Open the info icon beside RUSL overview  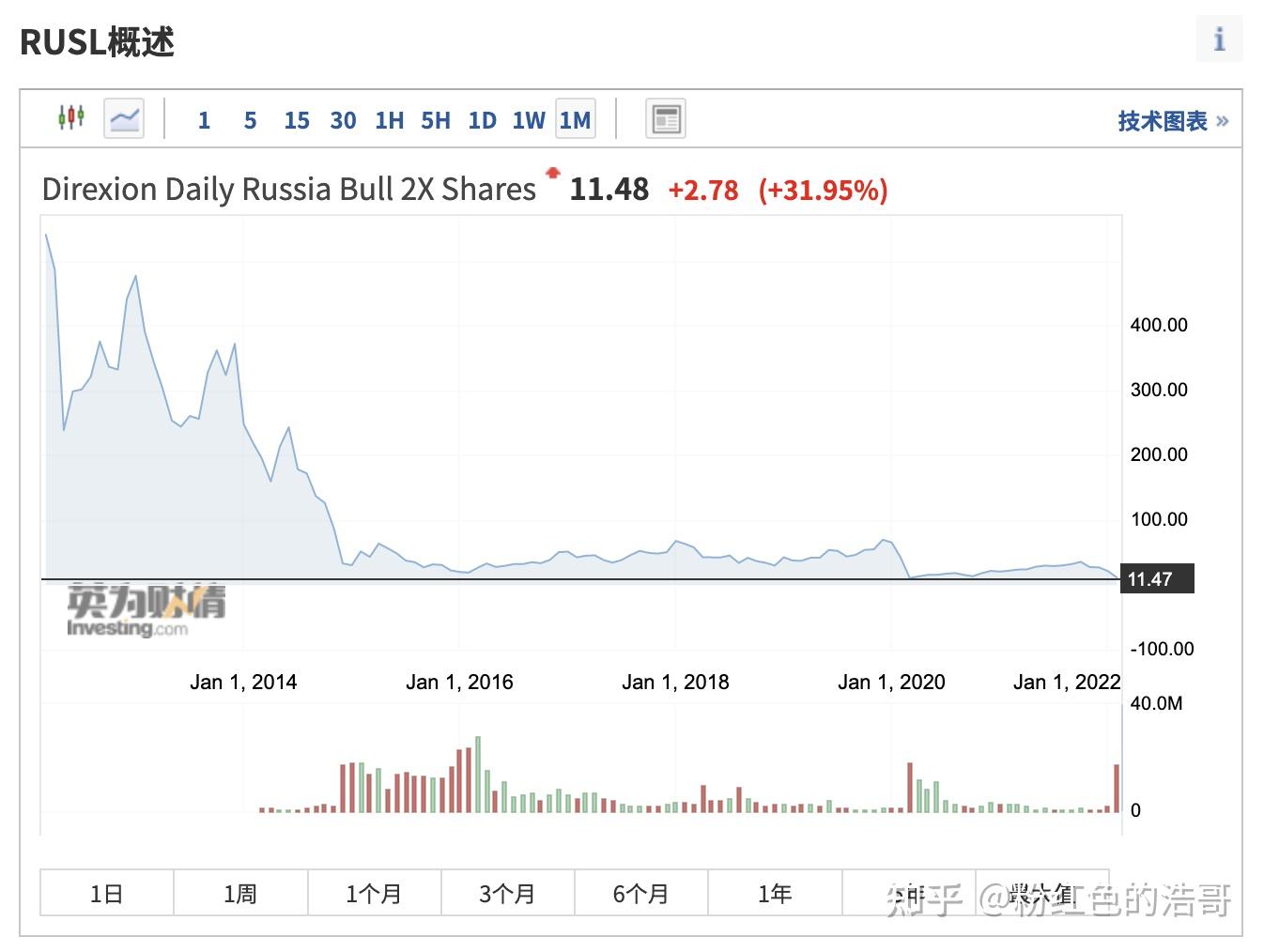[1219, 39]
